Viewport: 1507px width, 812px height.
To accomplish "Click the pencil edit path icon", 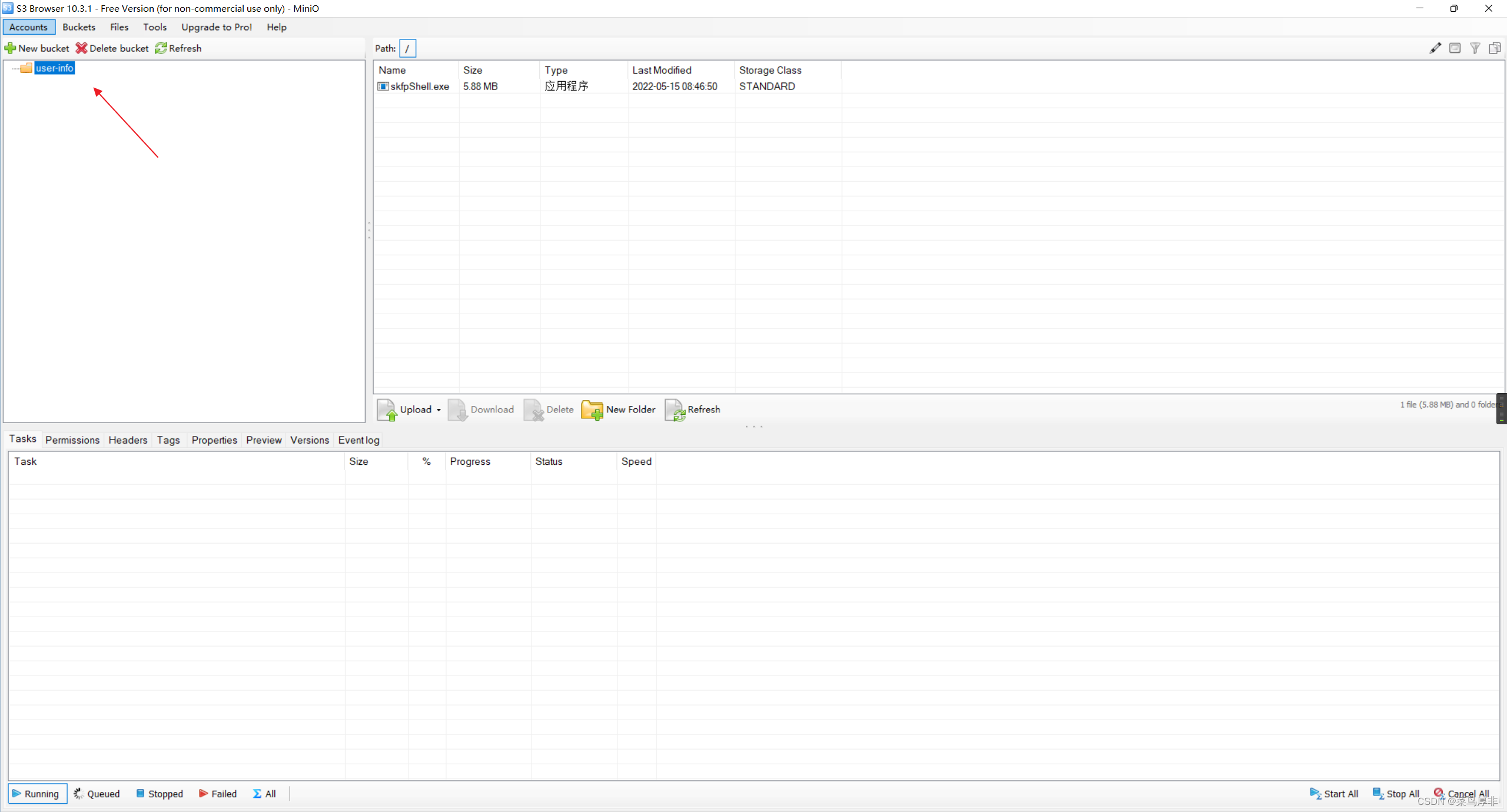I will click(x=1435, y=48).
